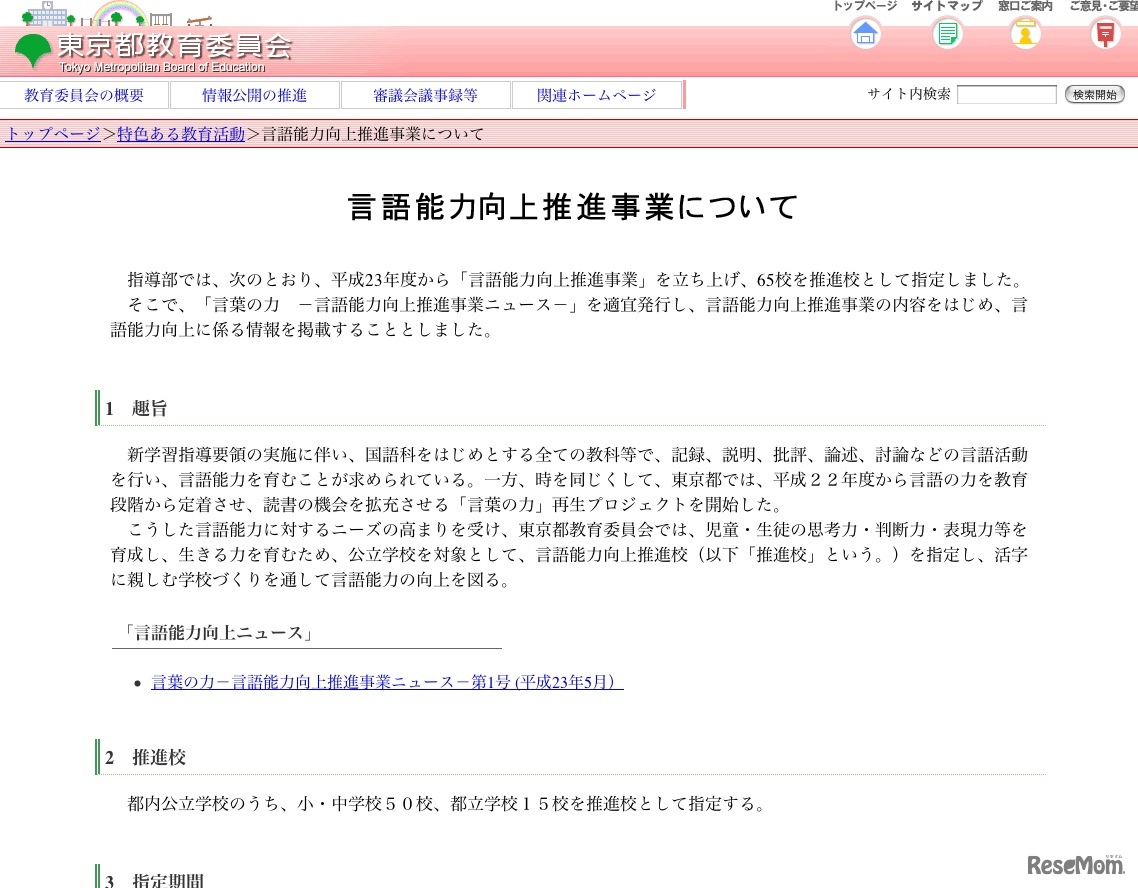Open 情報公開の推進 navigation menu
The height and width of the screenshot is (888, 1138).
(255, 94)
